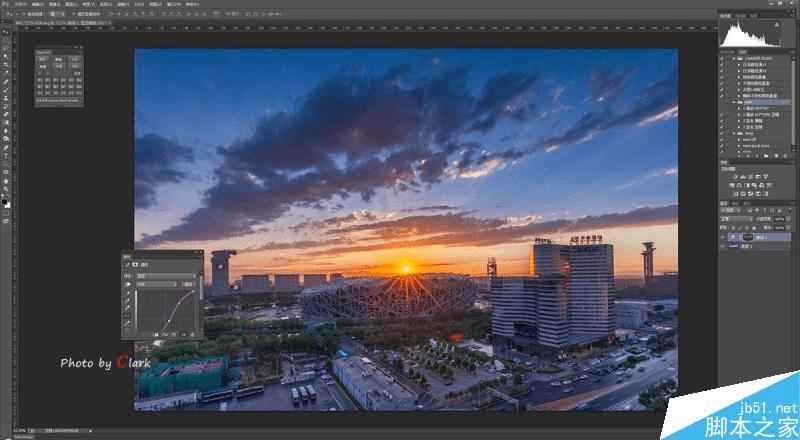Click the foreground color swatch
800x440 pixels.
(x=4, y=202)
